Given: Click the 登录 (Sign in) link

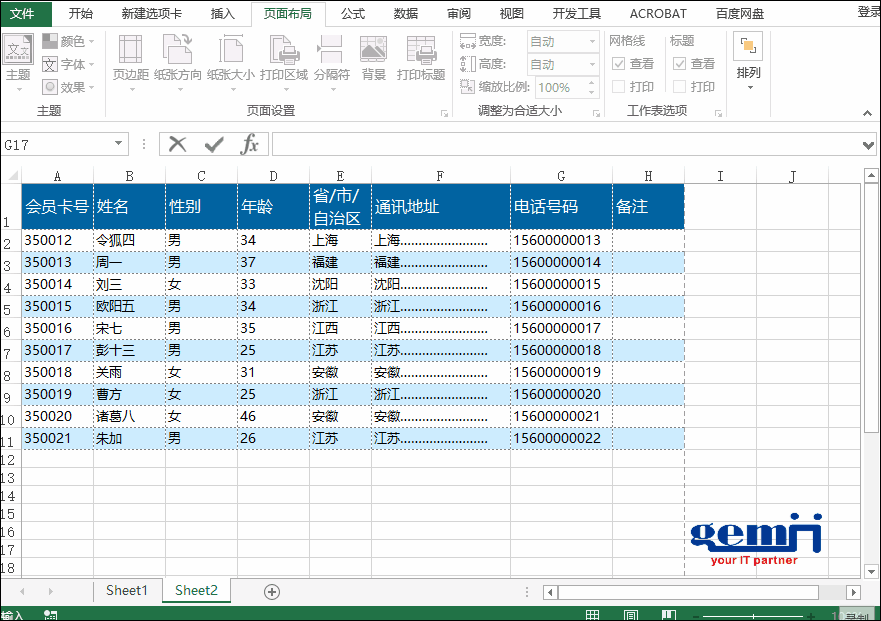Looking at the screenshot, I should pos(868,12).
